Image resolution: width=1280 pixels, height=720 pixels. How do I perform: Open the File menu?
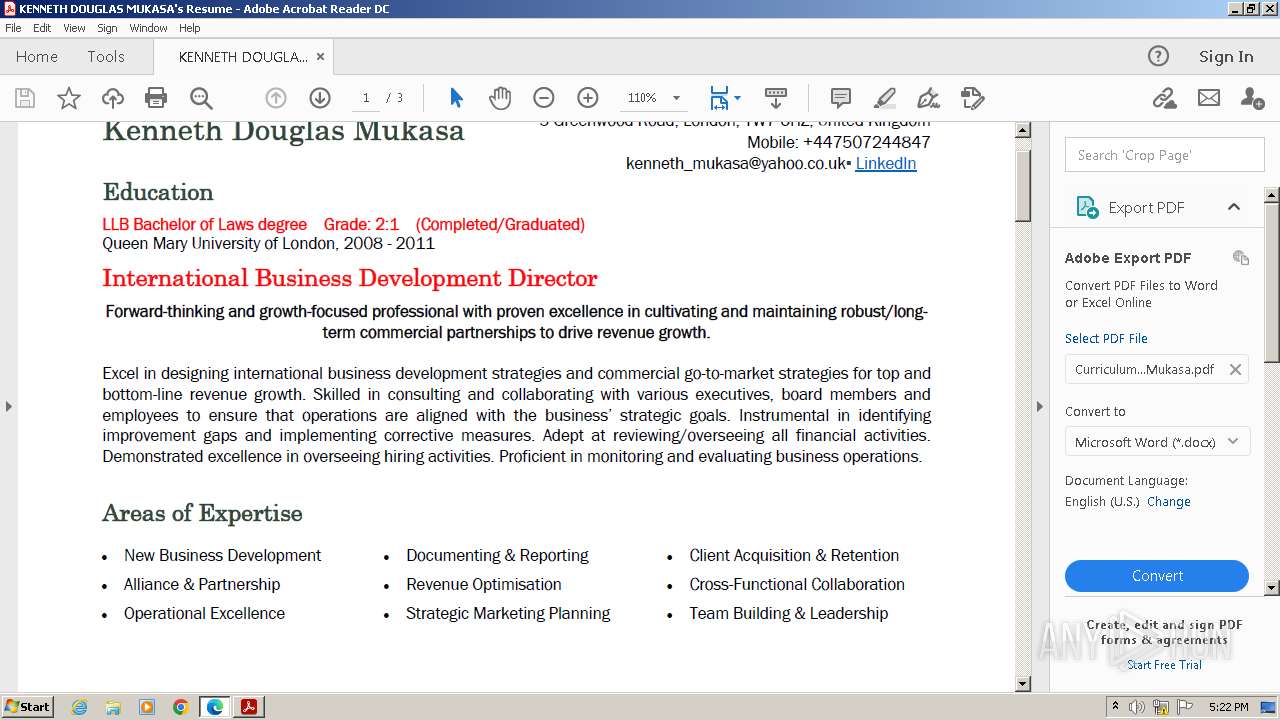[x=13, y=28]
